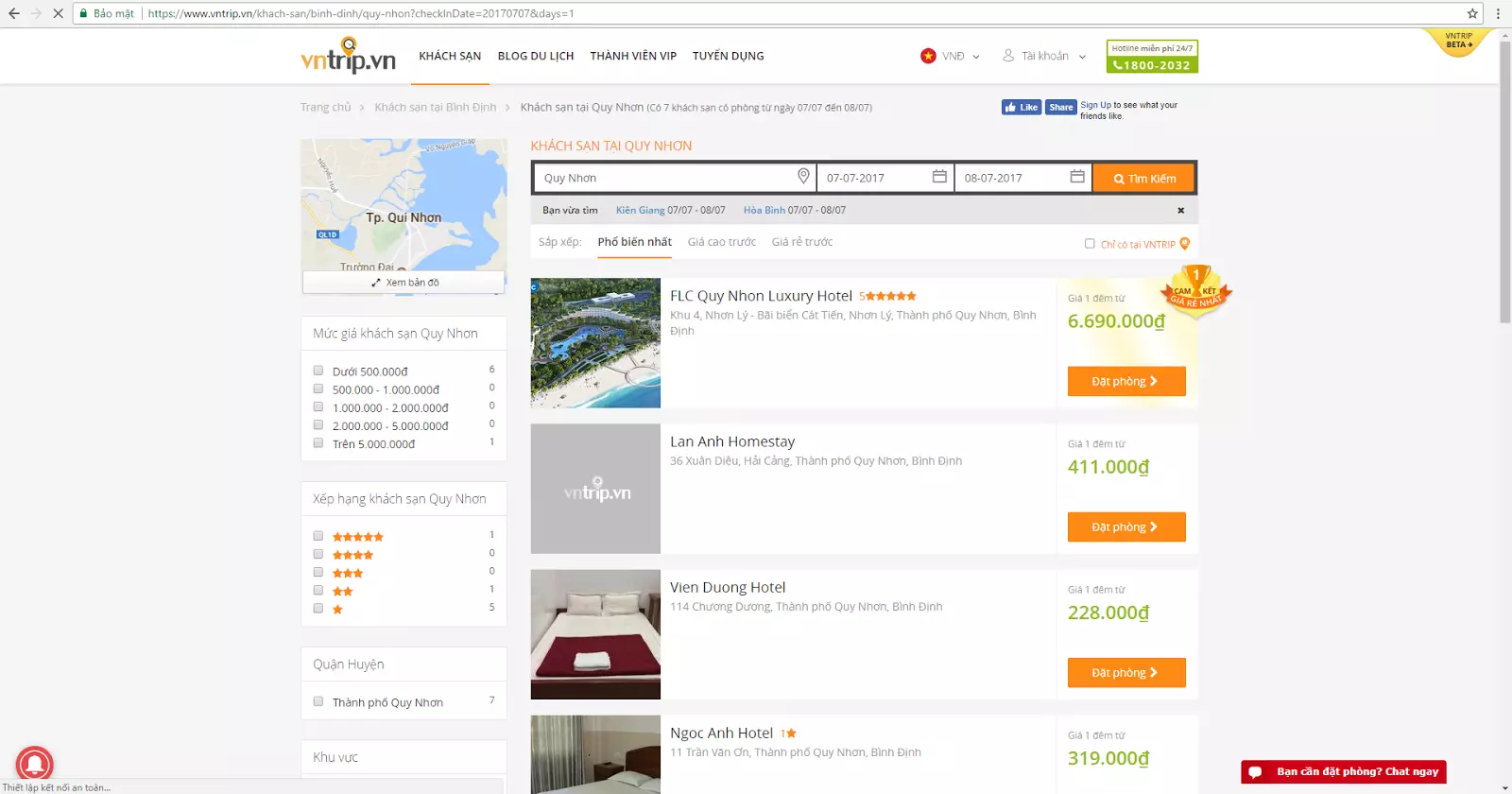Click the Facebook Share button
This screenshot has height=794, width=1512.
(1060, 107)
